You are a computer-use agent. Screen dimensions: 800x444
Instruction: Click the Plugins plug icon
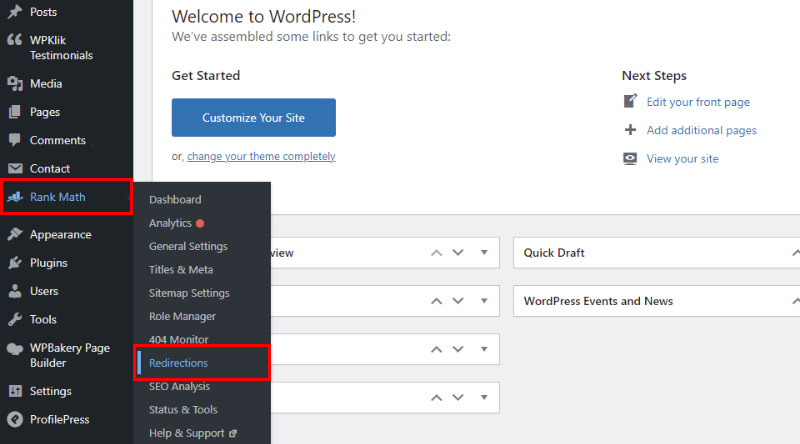coord(15,263)
